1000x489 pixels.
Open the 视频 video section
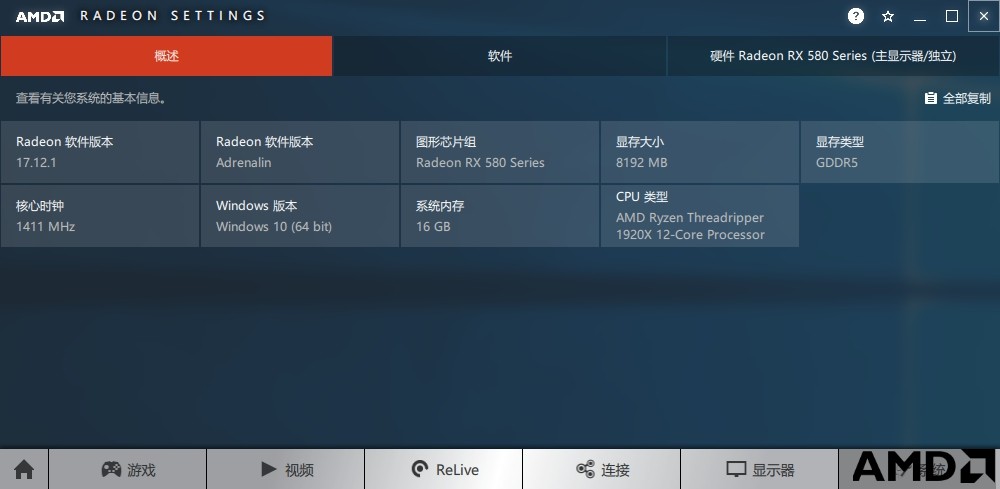286,470
